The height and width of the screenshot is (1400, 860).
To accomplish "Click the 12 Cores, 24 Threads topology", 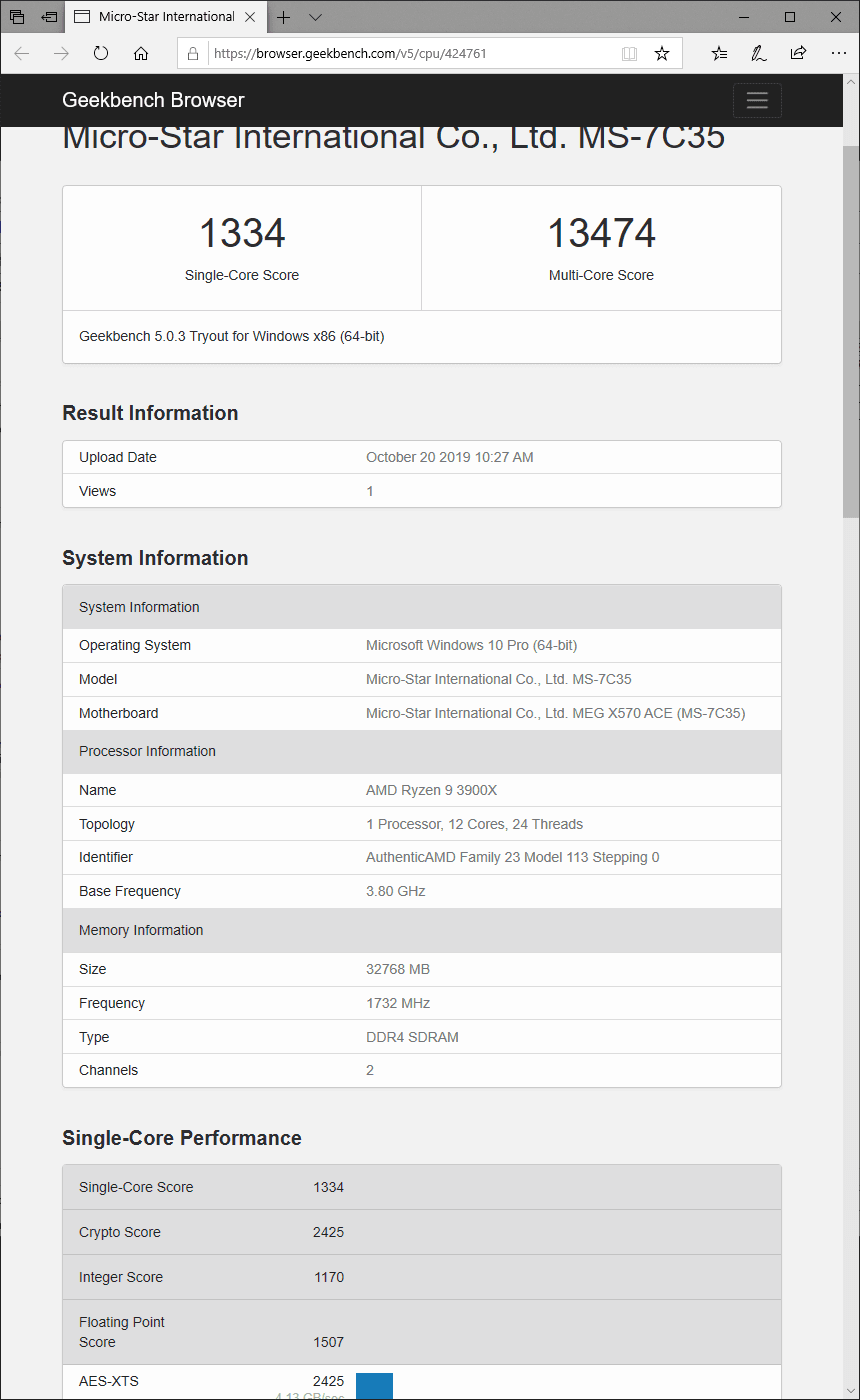I will pyautogui.click(x=474, y=824).
